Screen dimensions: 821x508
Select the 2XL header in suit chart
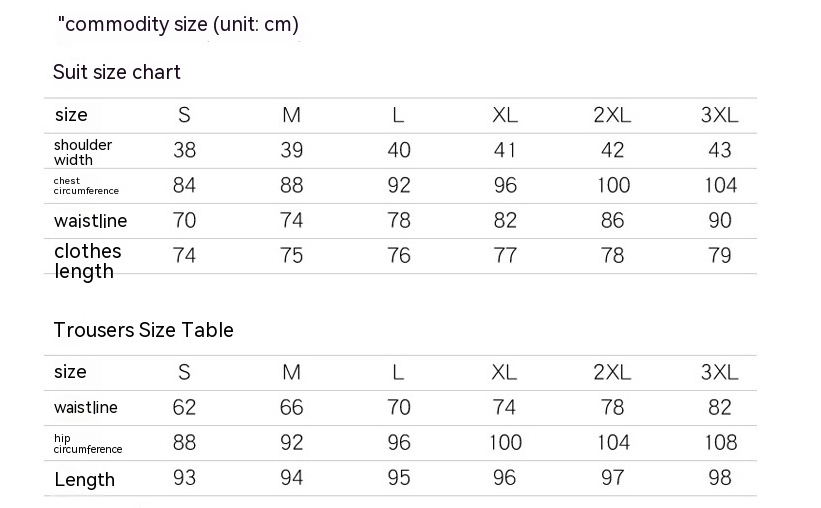tap(612, 115)
